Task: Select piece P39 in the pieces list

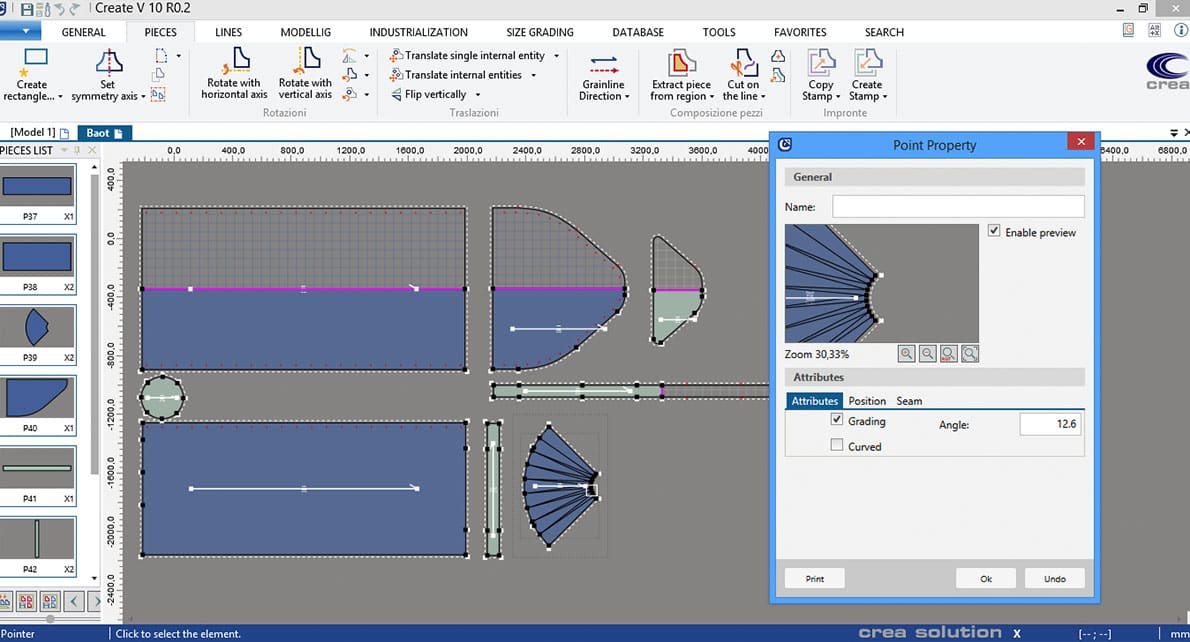Action: (35, 327)
